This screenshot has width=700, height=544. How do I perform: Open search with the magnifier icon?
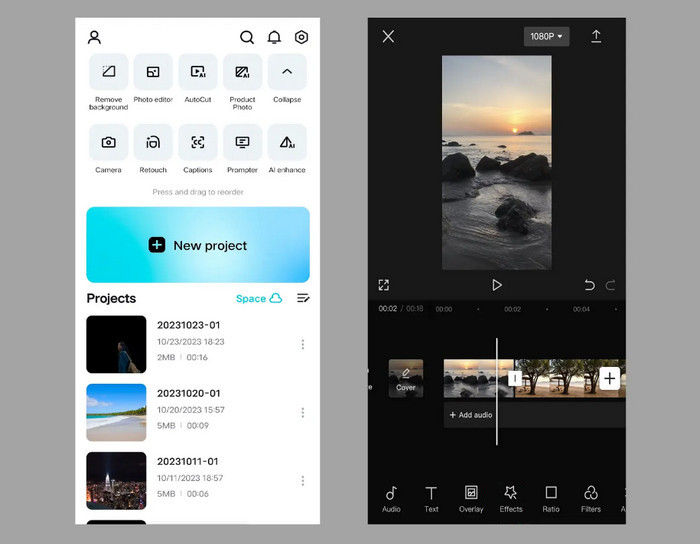click(247, 37)
